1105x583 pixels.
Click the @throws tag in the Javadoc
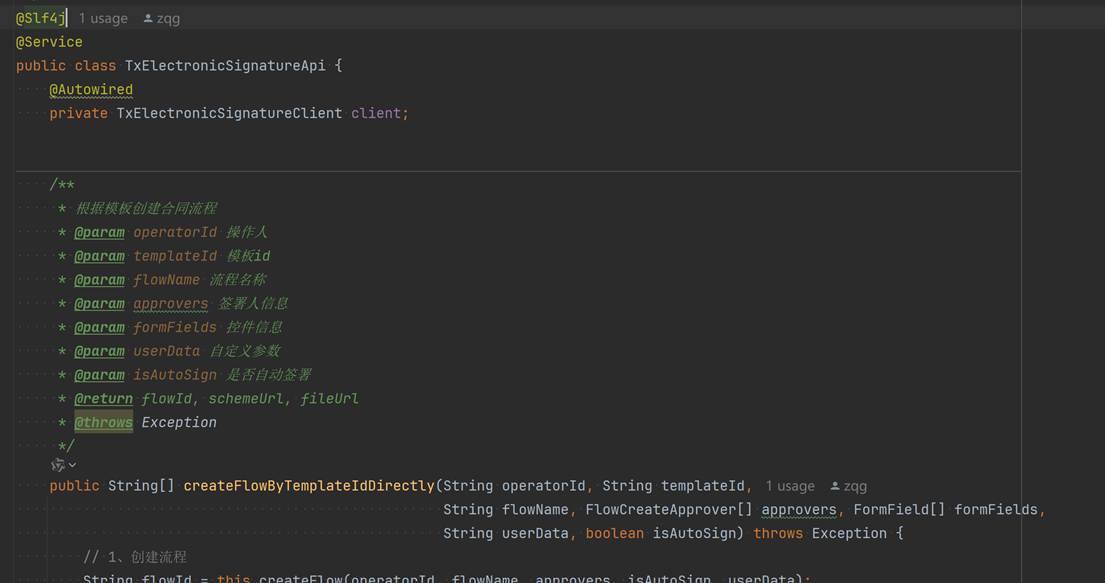pyautogui.click(x=103, y=423)
